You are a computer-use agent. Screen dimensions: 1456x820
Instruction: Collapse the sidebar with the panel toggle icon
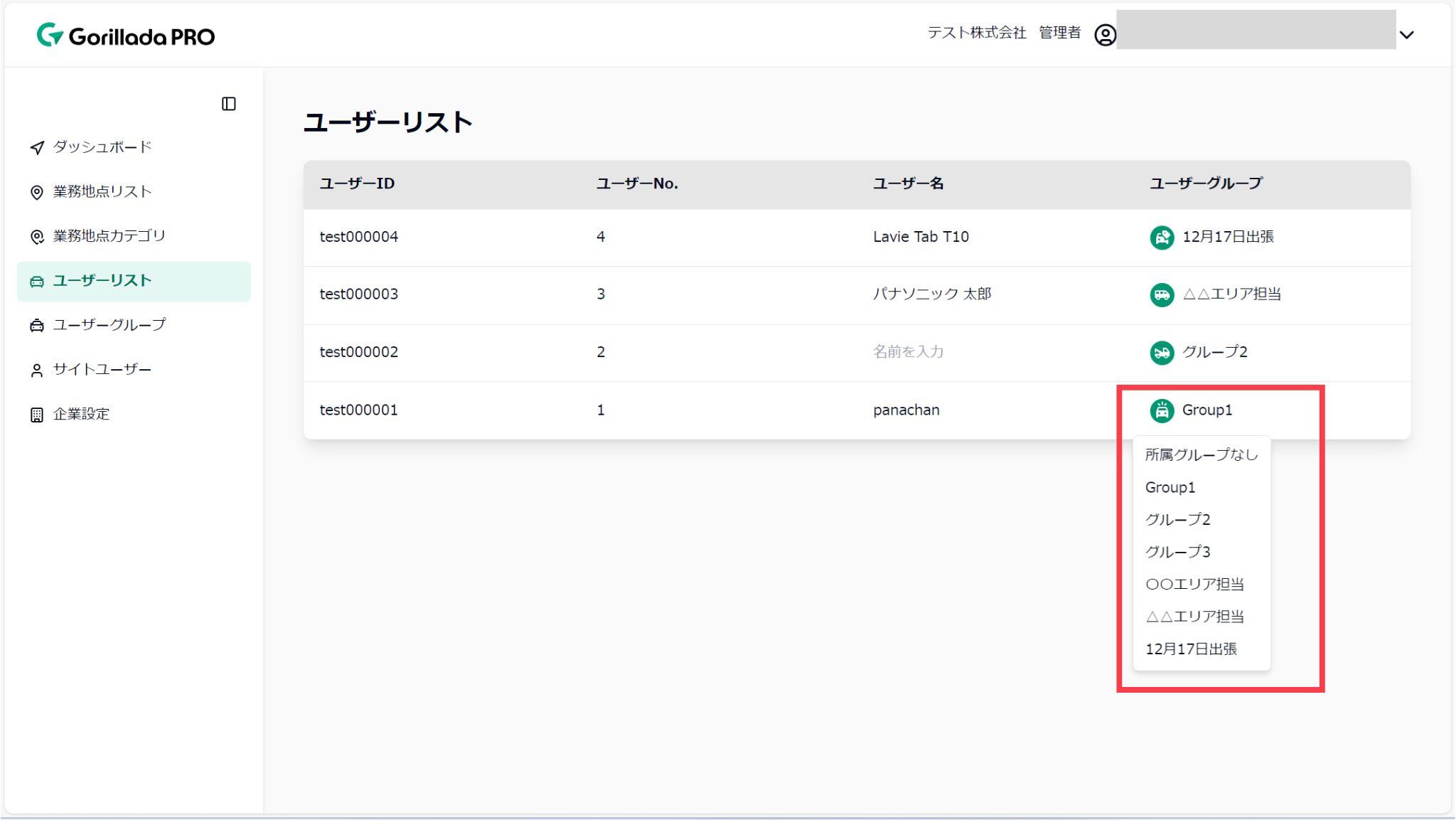coord(228,104)
